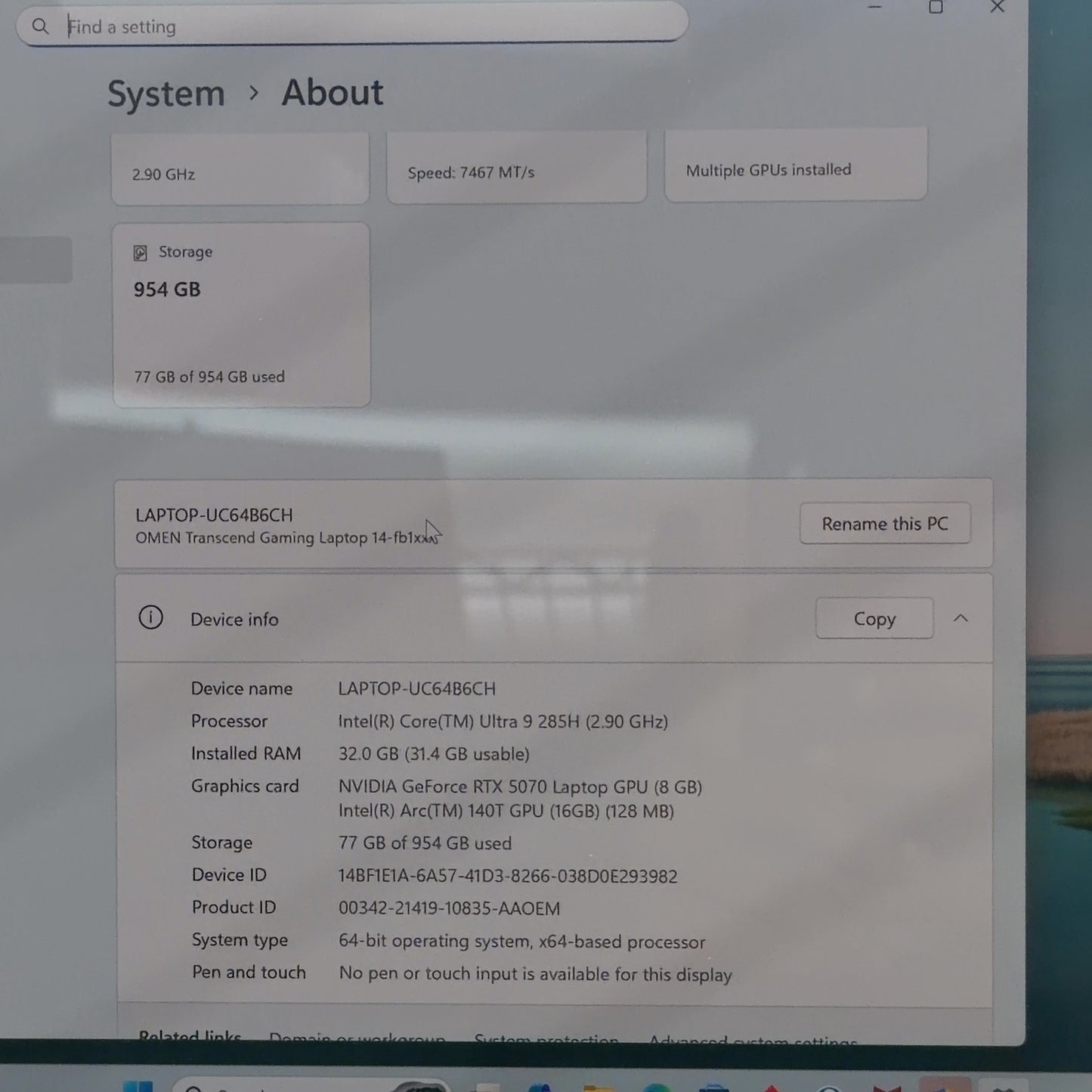Go back to System via the breadcrumb

coord(166,94)
